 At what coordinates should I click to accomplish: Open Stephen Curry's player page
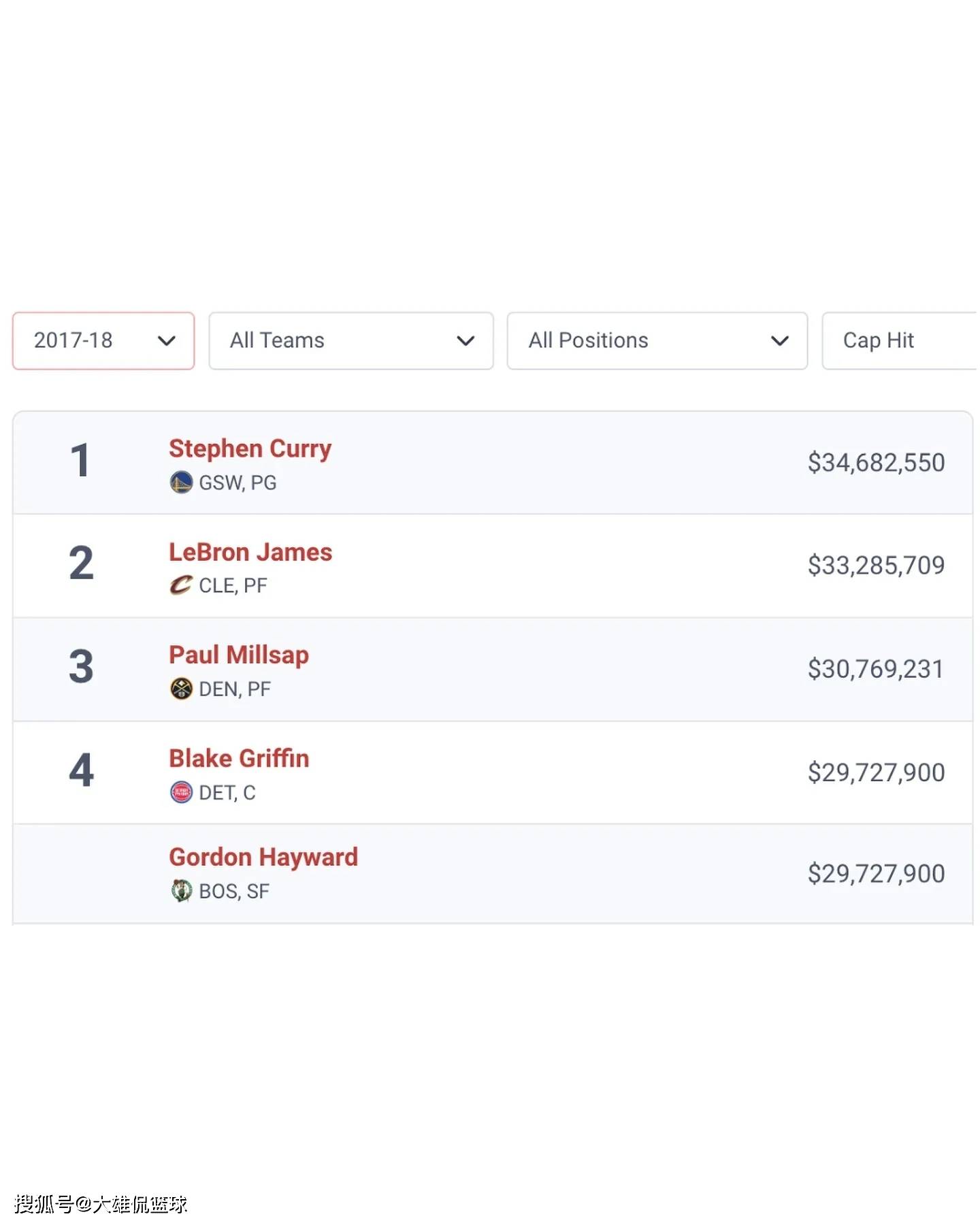tap(250, 448)
